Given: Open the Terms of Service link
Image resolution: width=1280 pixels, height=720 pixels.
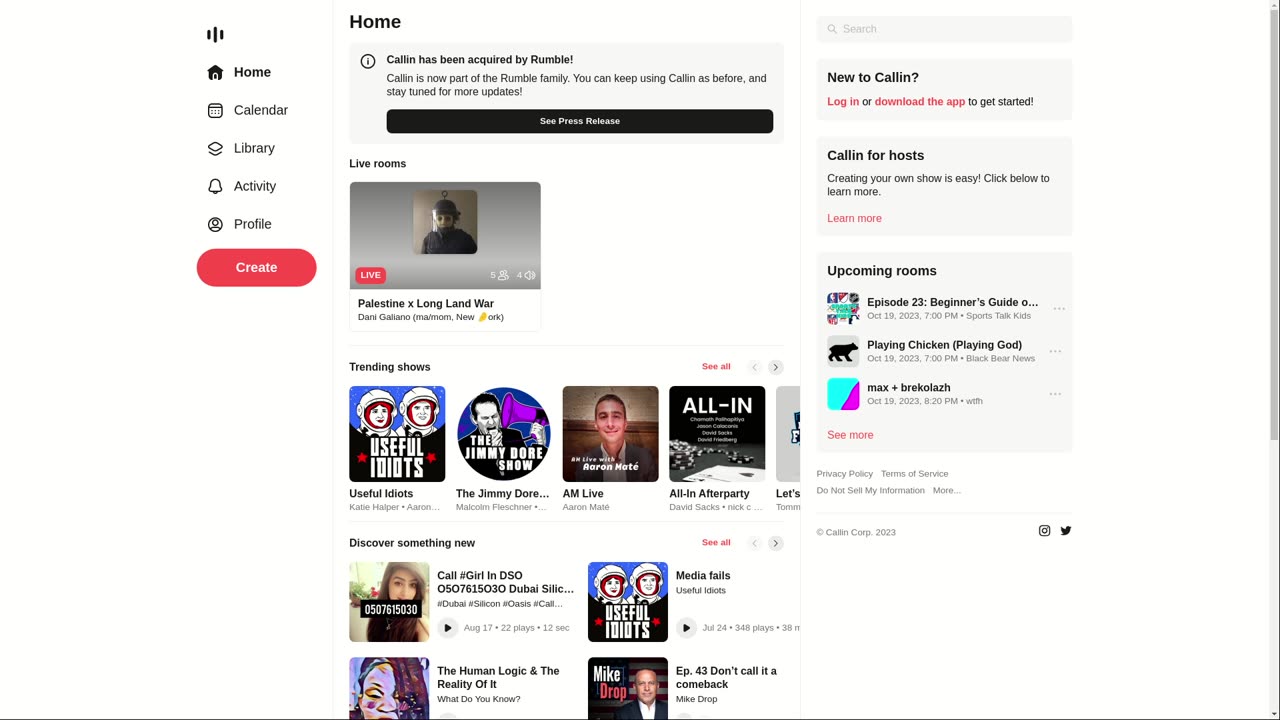Looking at the screenshot, I should coord(914,474).
